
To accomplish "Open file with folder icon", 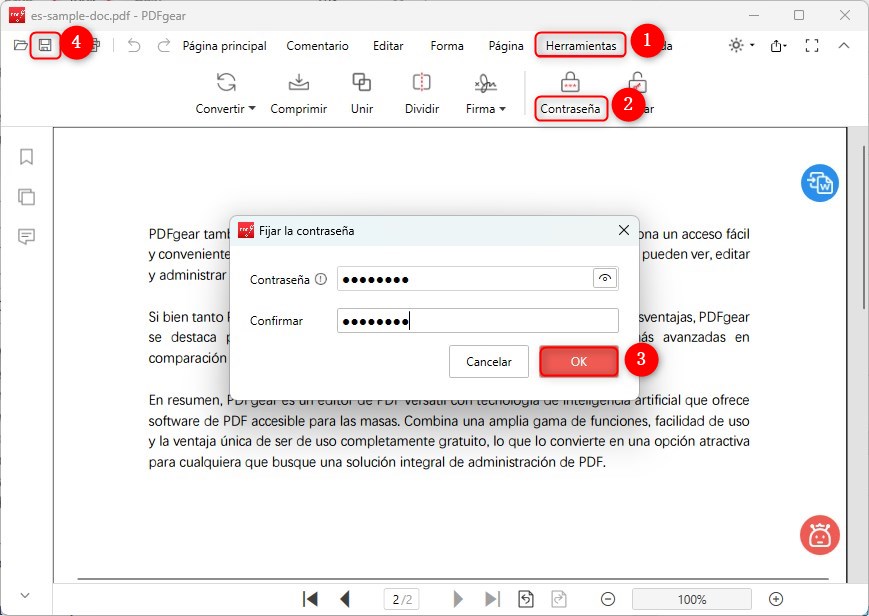I will (x=21, y=45).
